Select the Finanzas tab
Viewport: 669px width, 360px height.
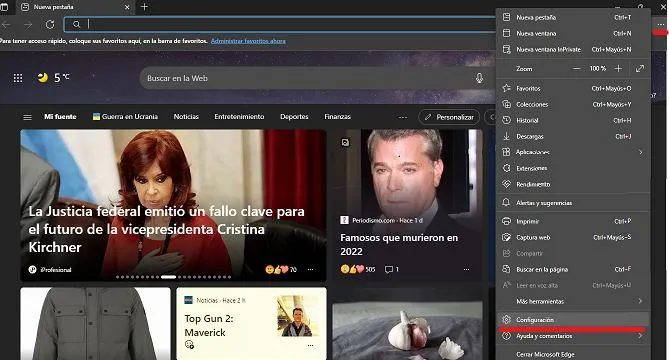337,116
